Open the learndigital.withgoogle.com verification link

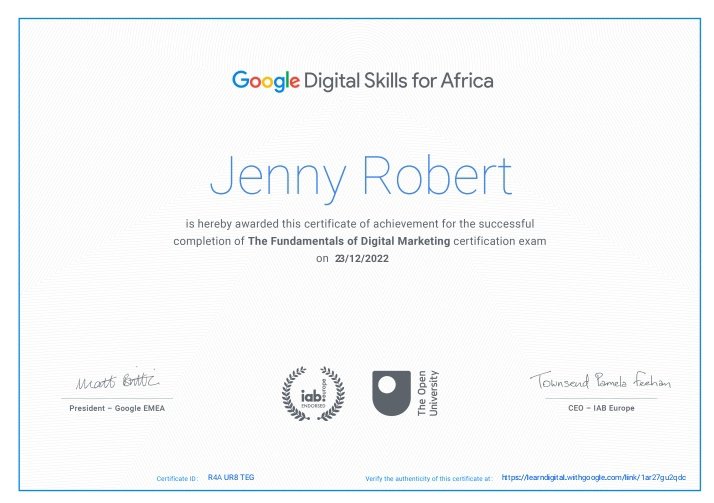[593, 478]
